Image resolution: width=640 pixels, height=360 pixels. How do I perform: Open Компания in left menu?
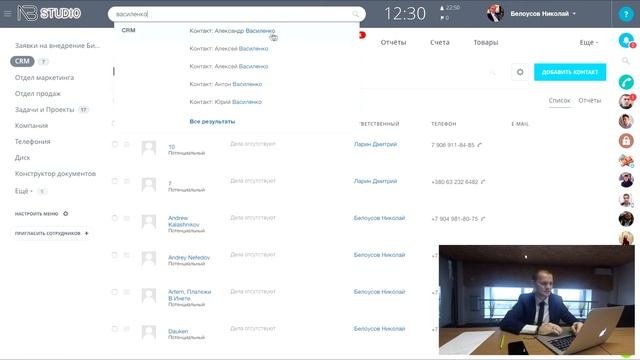(x=31, y=125)
